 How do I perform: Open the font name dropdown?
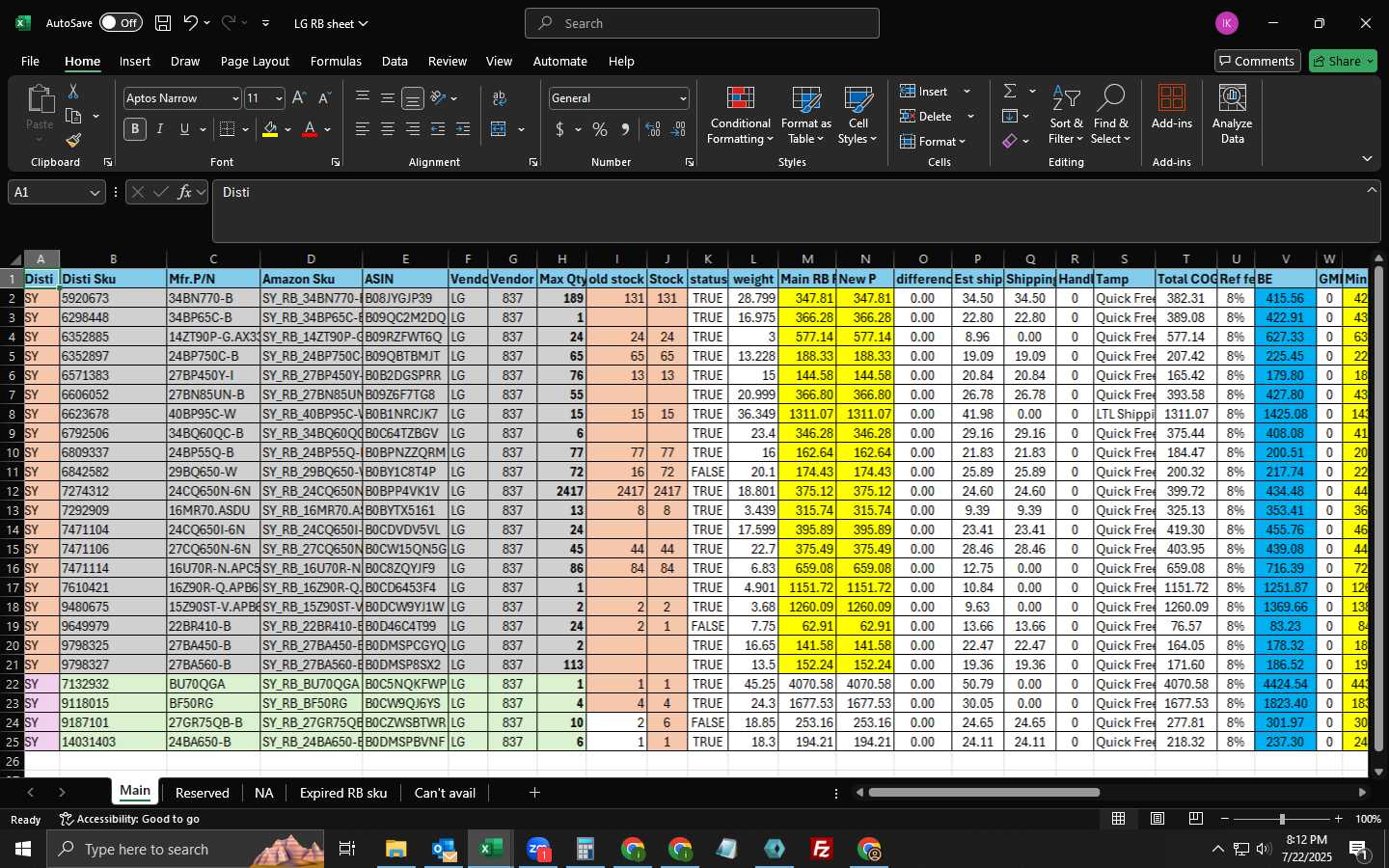tap(234, 98)
